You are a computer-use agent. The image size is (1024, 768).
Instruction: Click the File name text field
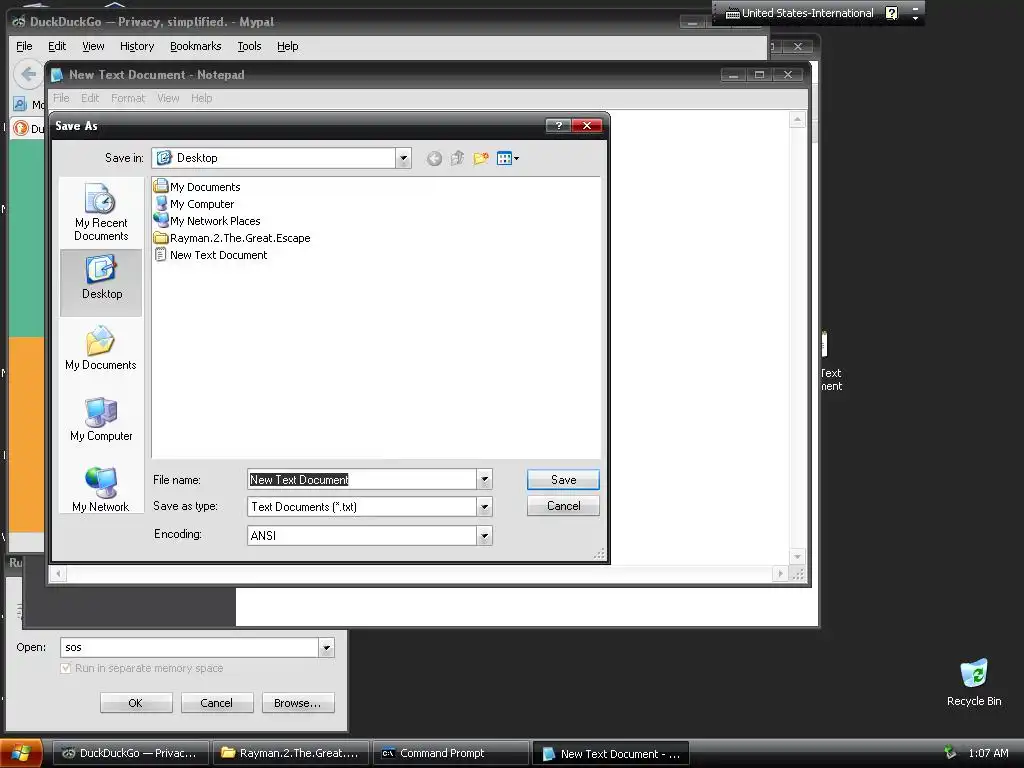362,479
